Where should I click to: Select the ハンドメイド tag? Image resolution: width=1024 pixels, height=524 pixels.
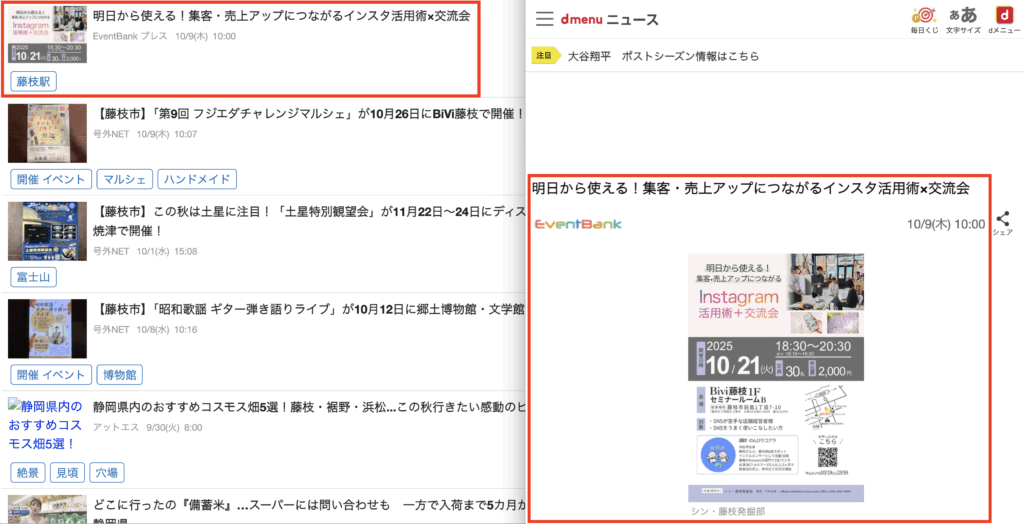197,179
